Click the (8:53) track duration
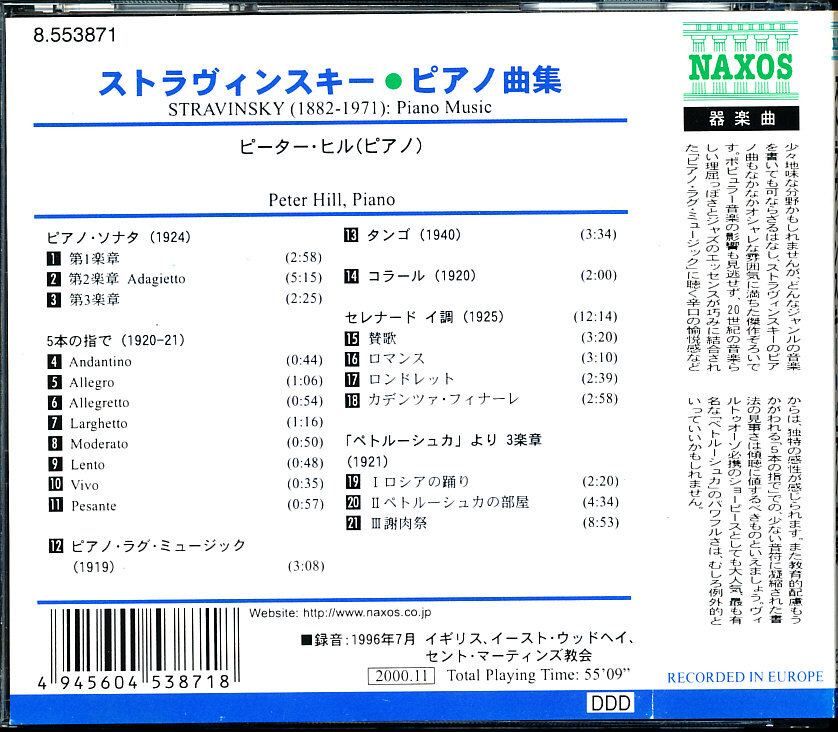The width and height of the screenshot is (838, 732). [x=601, y=523]
